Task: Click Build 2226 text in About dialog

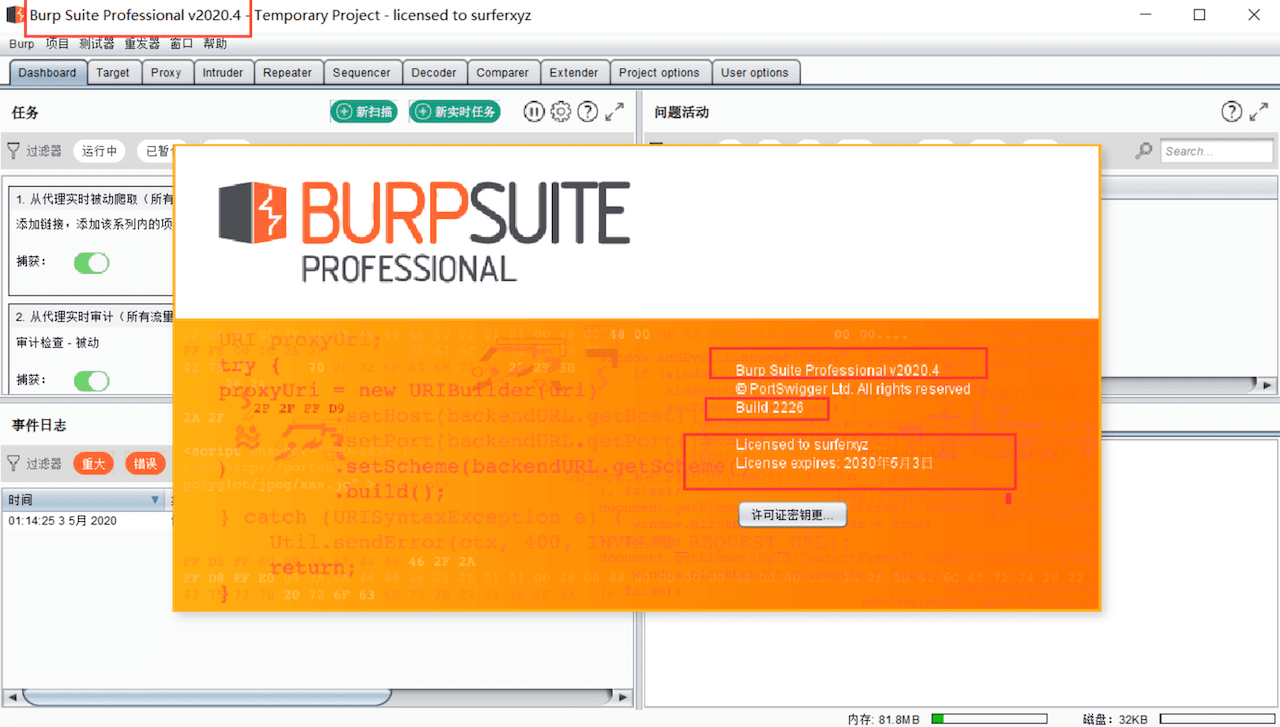Action: pos(769,408)
